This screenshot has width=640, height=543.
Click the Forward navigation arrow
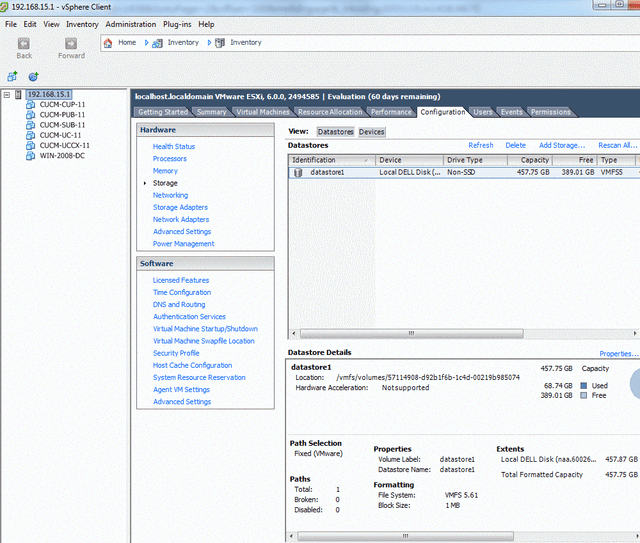[x=71, y=43]
